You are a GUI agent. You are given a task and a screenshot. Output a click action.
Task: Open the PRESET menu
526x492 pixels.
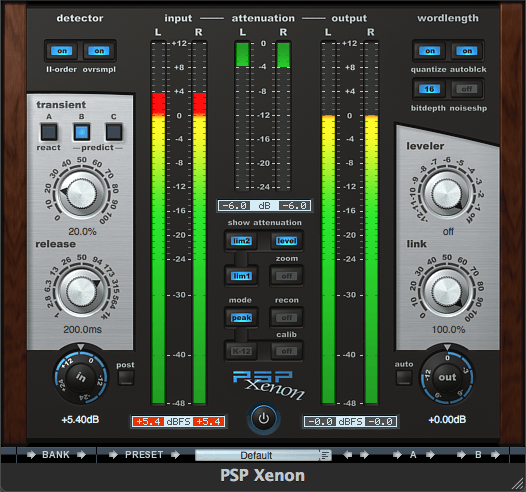pos(144,455)
